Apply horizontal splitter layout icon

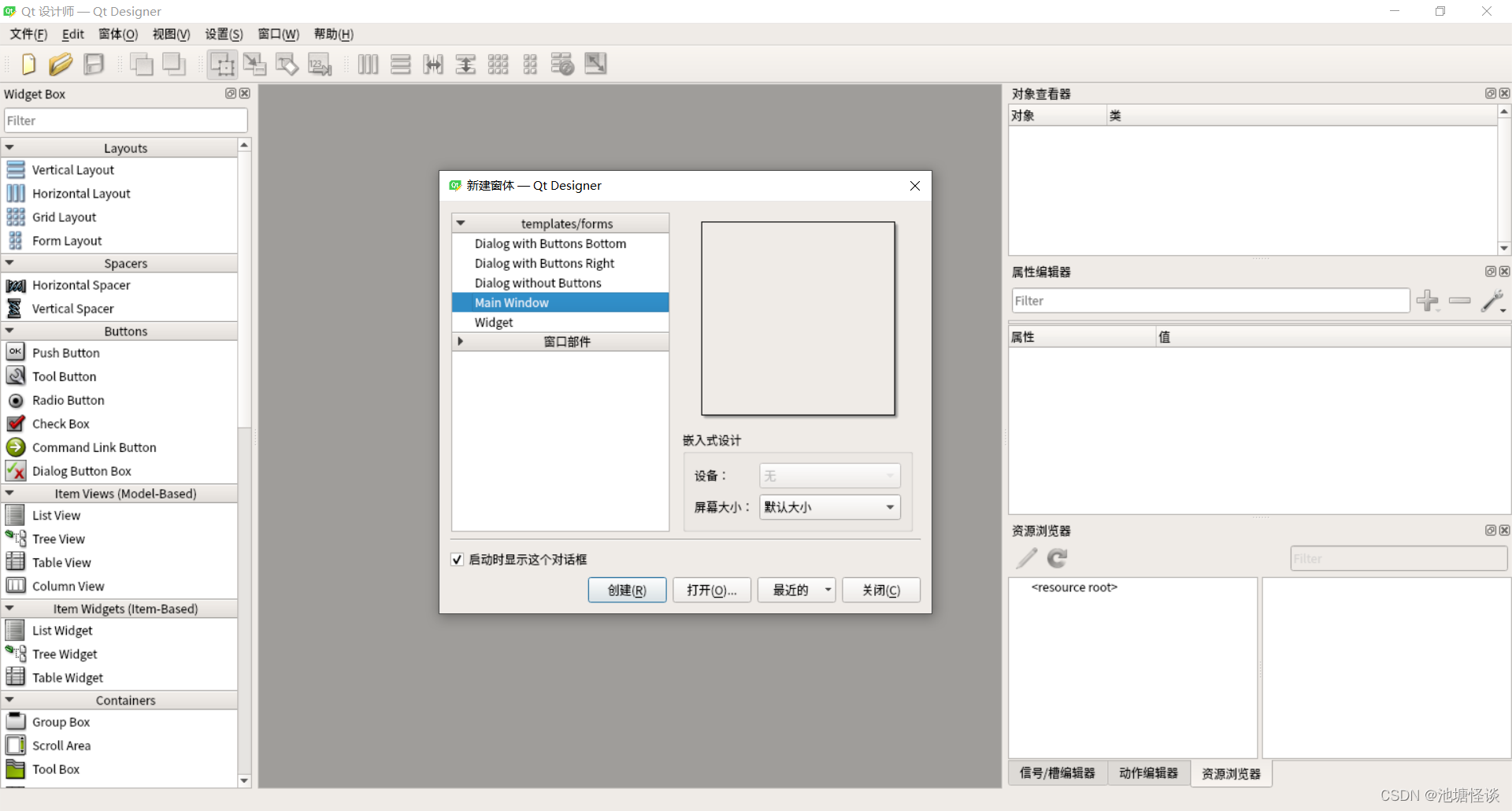tap(433, 64)
